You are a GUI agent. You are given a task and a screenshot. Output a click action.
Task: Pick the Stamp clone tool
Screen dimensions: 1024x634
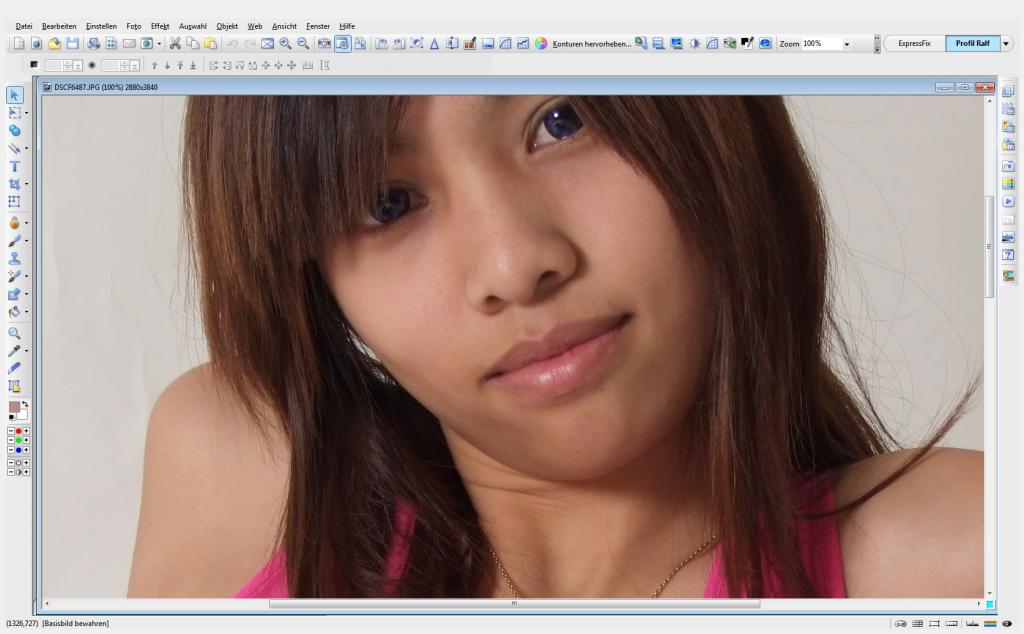14,259
